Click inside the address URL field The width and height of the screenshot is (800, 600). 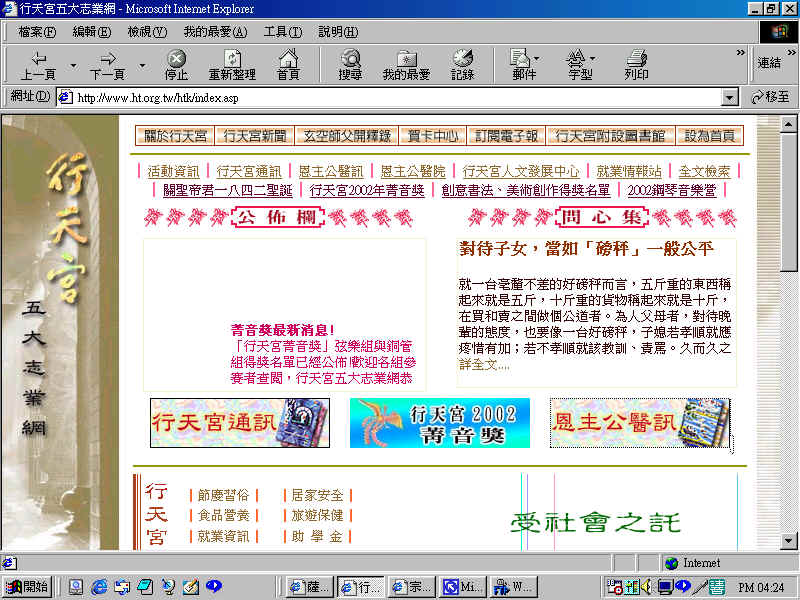(390, 97)
